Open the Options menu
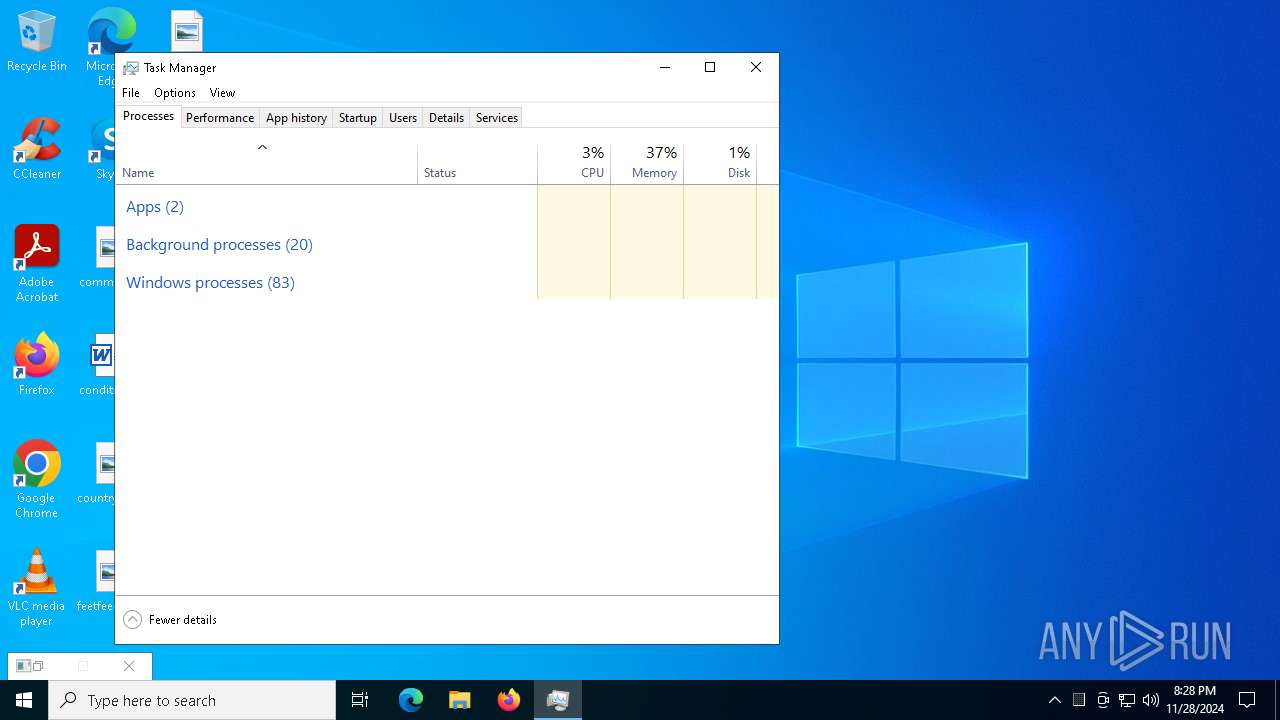Screen dimensions: 1280x720 tap(175, 93)
